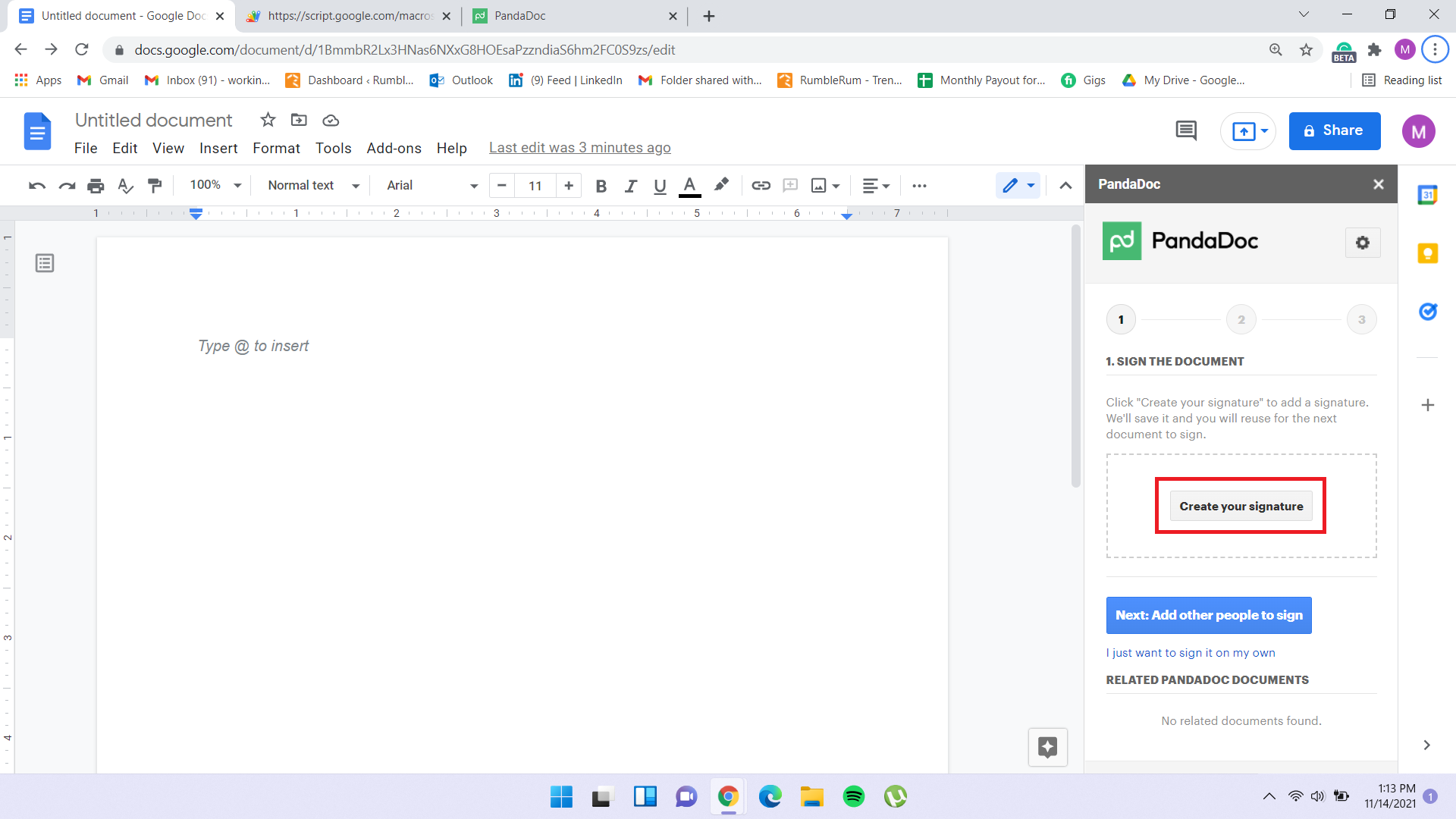
Task: Click I just want to sign it on my own
Action: point(1191,653)
